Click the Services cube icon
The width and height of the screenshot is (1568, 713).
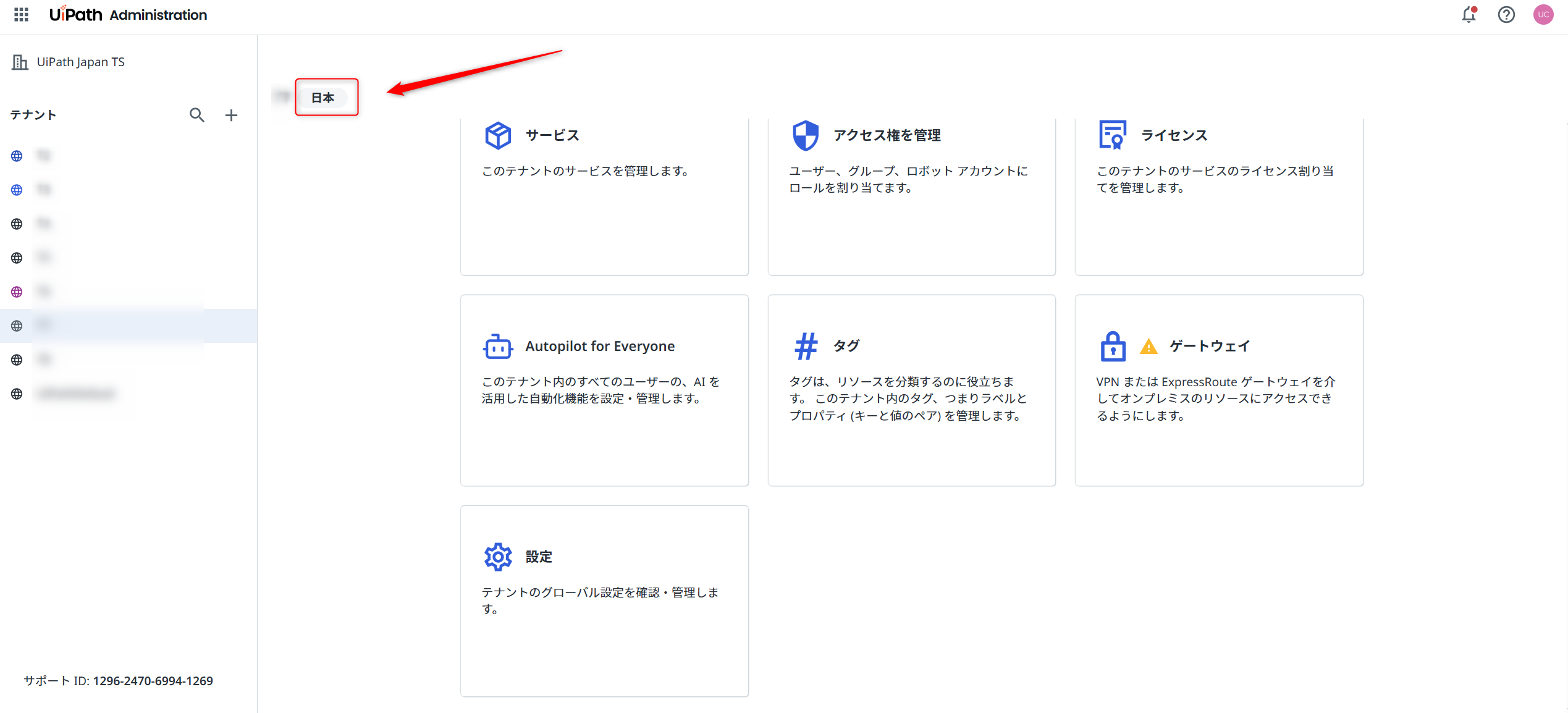(x=498, y=135)
